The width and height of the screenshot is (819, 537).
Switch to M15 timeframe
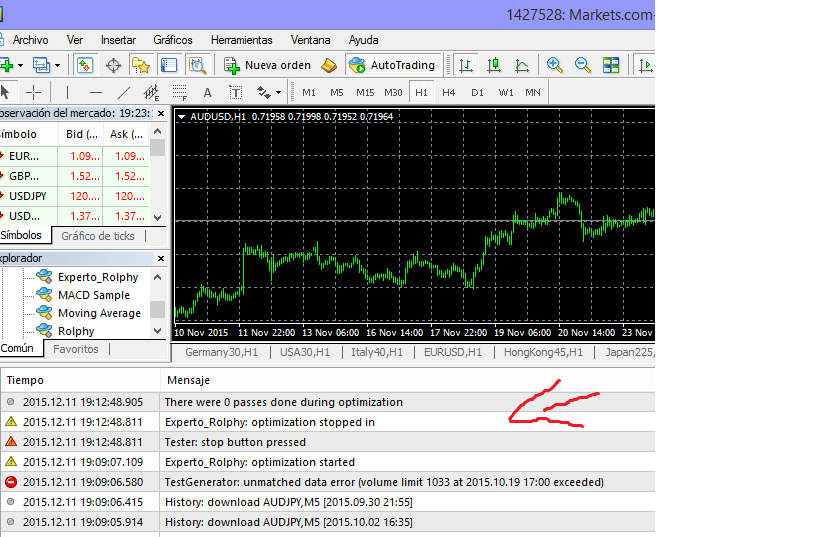(365, 93)
